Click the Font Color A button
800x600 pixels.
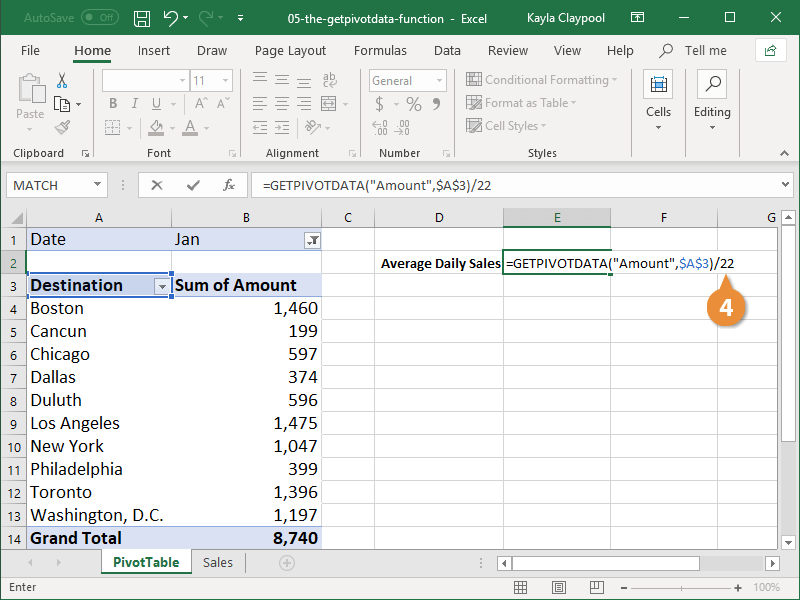pyautogui.click(x=190, y=127)
